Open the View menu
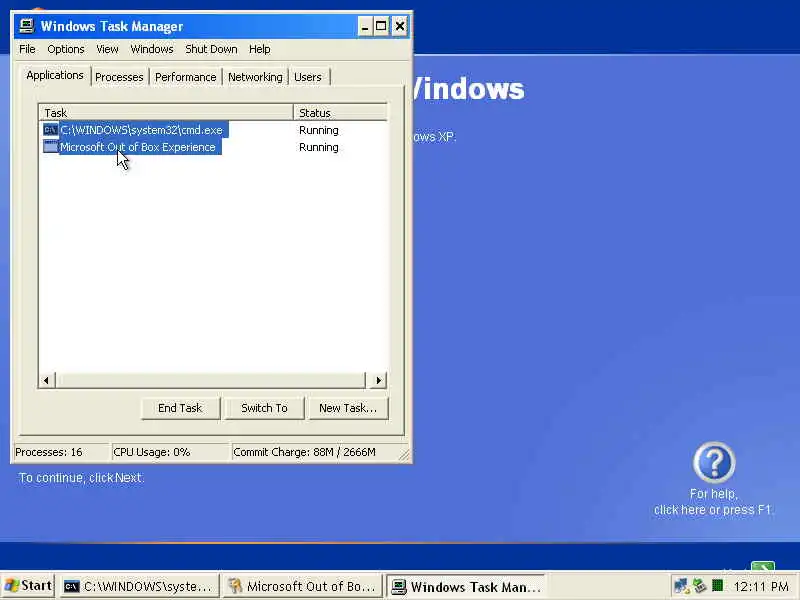800x600 pixels. 107,49
